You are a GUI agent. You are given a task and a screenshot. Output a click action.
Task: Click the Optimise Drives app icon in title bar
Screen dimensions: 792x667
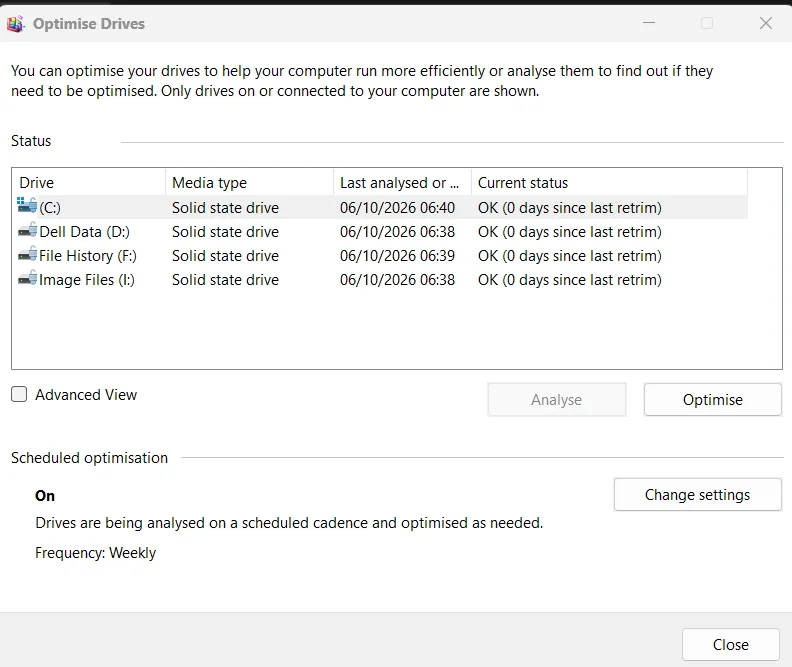click(15, 24)
